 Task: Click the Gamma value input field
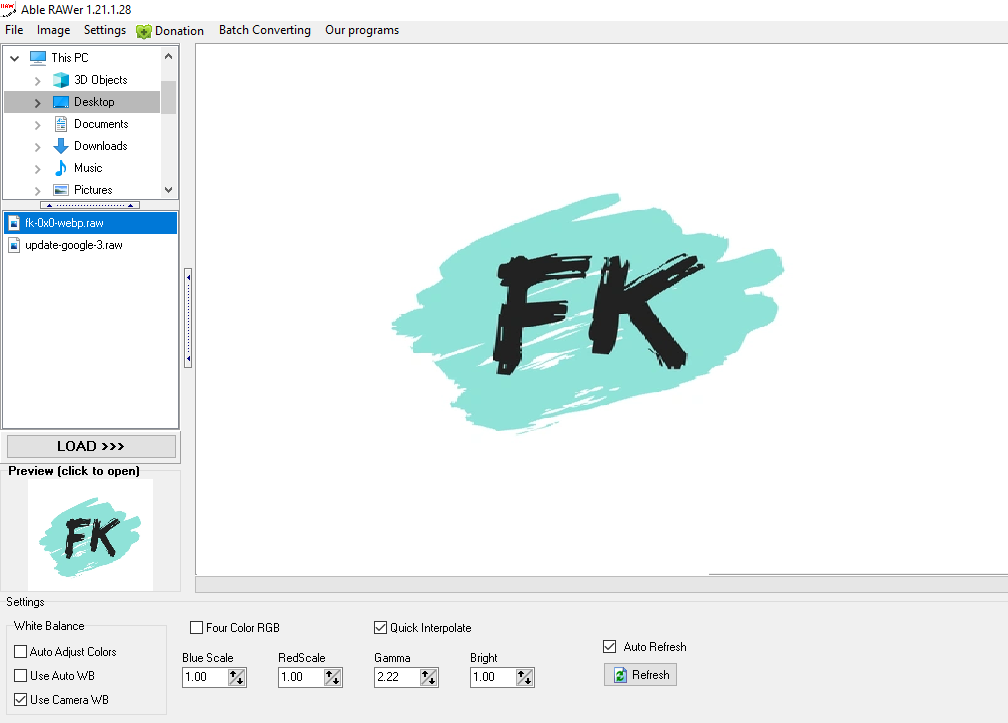397,677
